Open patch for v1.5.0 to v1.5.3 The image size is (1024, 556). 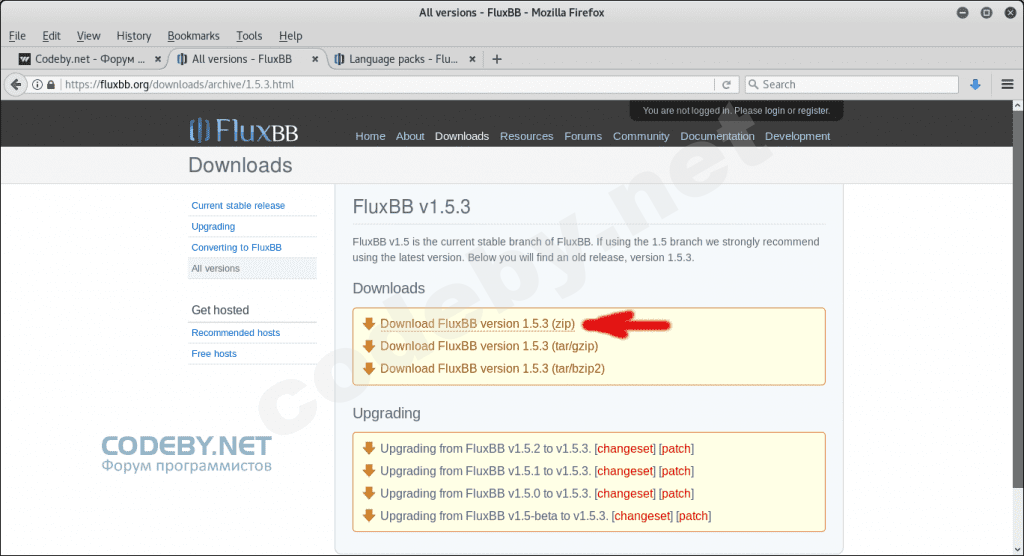click(676, 493)
